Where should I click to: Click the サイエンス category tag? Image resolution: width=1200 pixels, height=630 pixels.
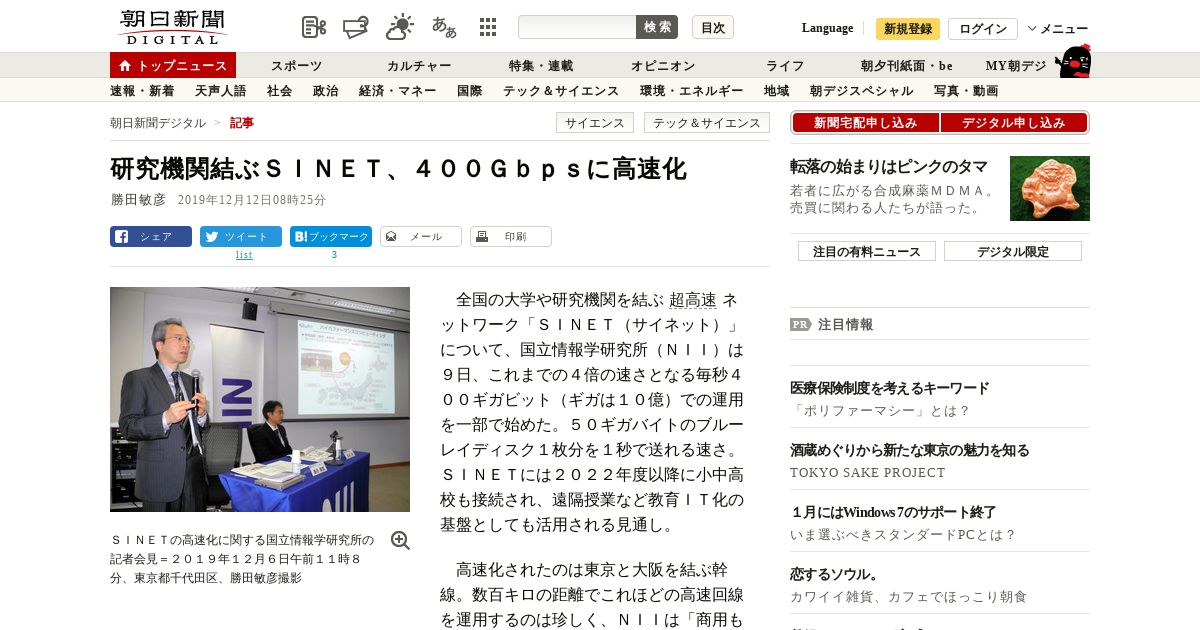click(x=595, y=123)
